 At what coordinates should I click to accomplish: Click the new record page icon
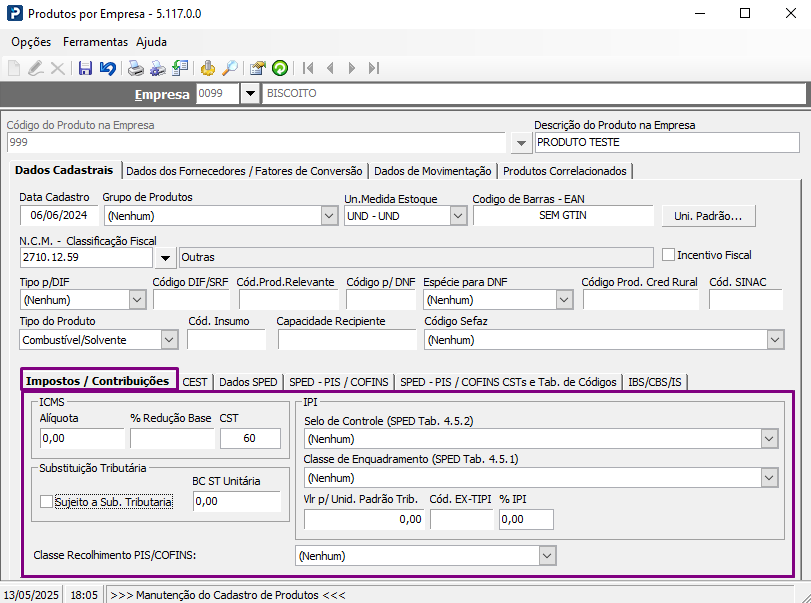tap(14, 68)
